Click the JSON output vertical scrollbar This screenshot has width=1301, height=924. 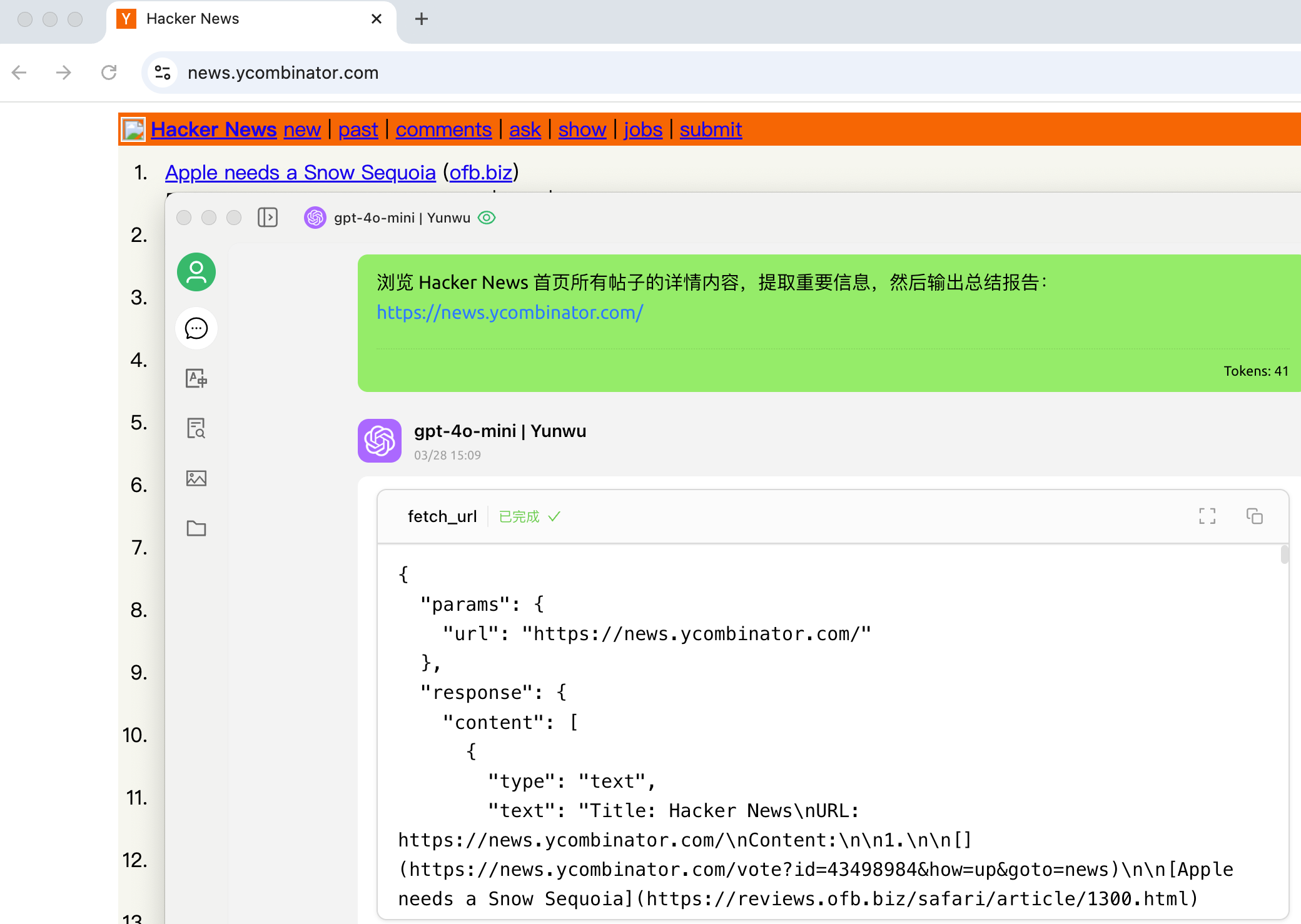pyautogui.click(x=1284, y=555)
